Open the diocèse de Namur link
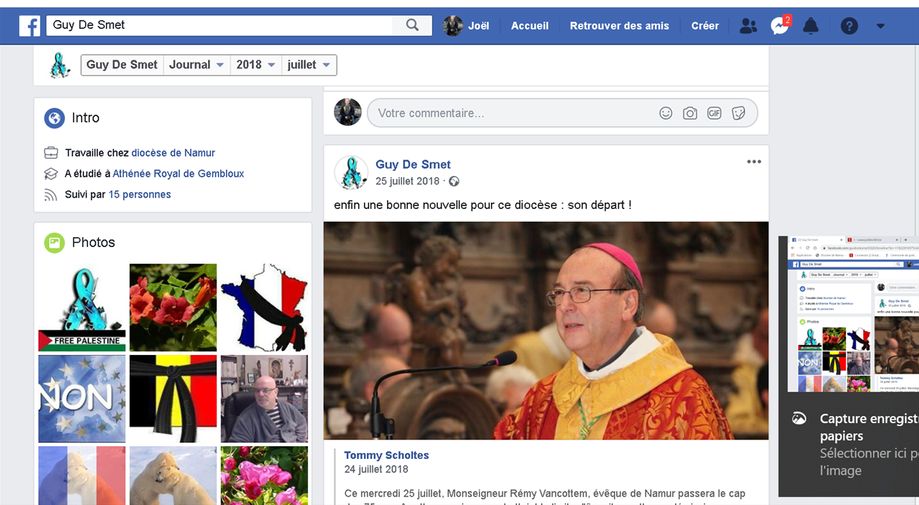919x505 pixels. coord(173,153)
